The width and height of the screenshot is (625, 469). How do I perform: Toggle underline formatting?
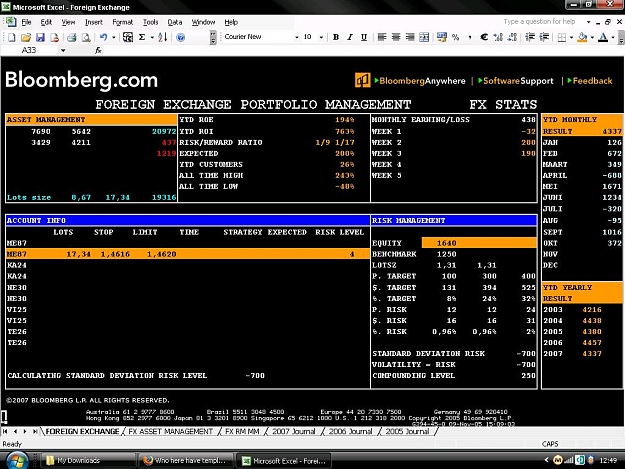pyautogui.click(x=364, y=37)
